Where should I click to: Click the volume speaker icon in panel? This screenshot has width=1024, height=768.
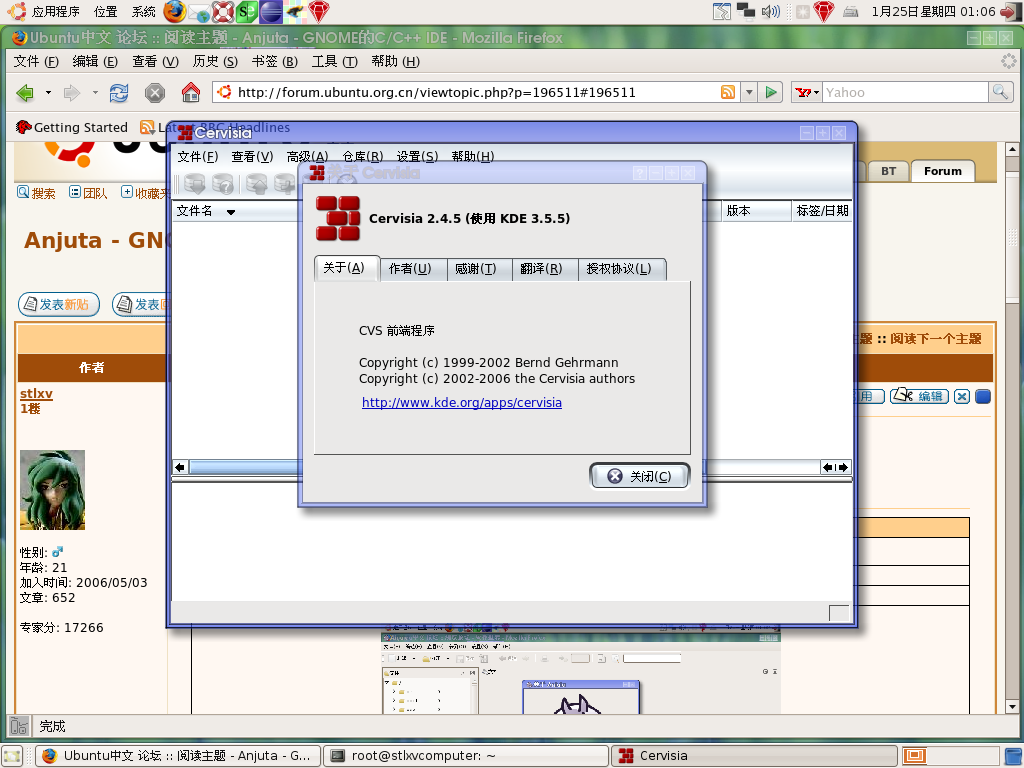tap(771, 11)
